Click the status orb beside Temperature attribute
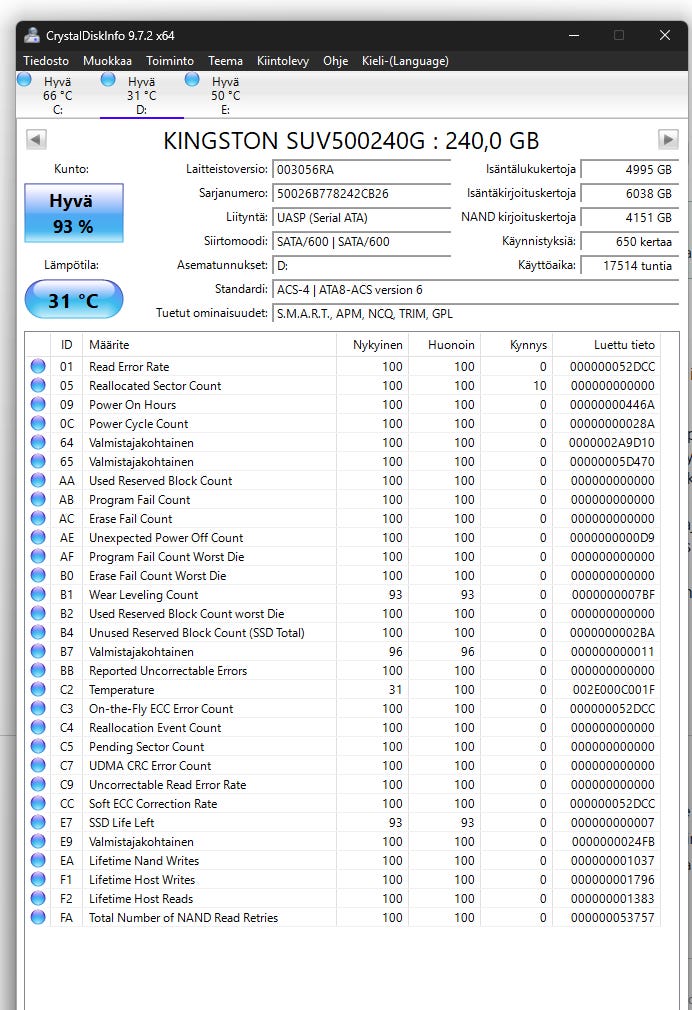 [38, 689]
